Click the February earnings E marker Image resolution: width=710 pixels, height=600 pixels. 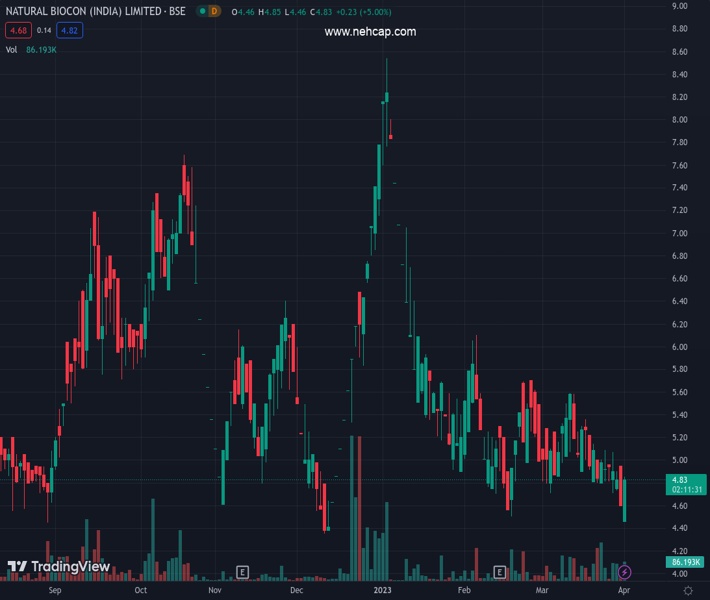500,572
